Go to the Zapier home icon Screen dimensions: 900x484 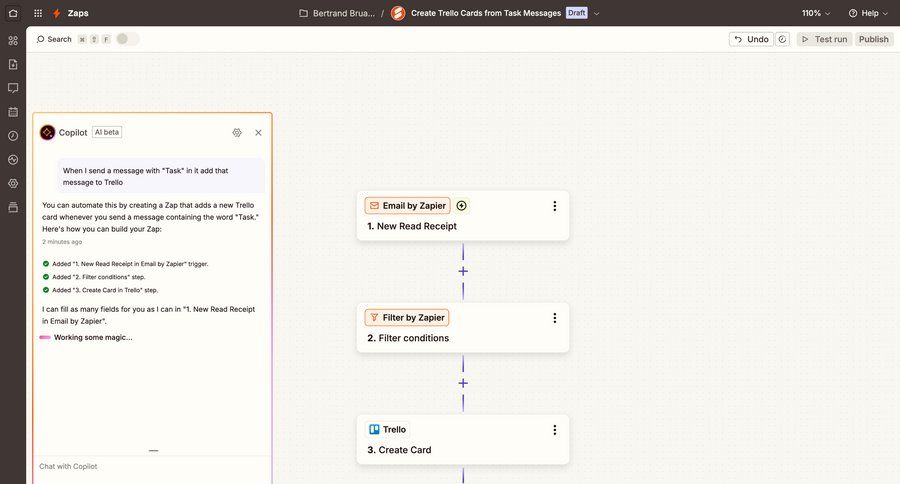point(13,13)
